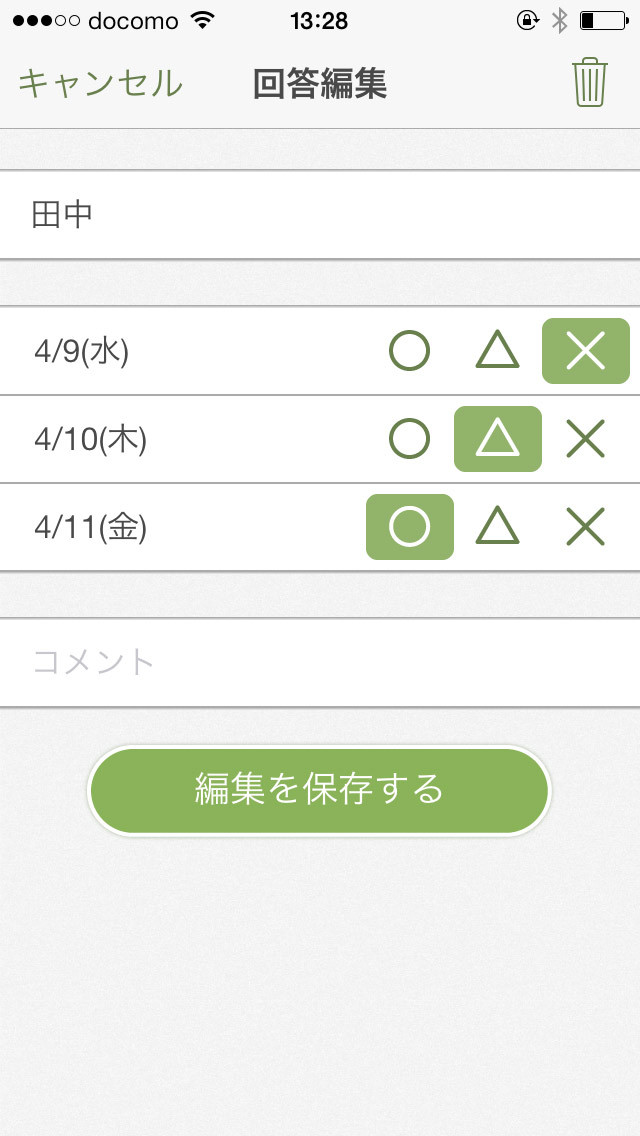Mark 4/10(木) with the cross
Viewport: 640px width, 1136px height.
coord(585,439)
